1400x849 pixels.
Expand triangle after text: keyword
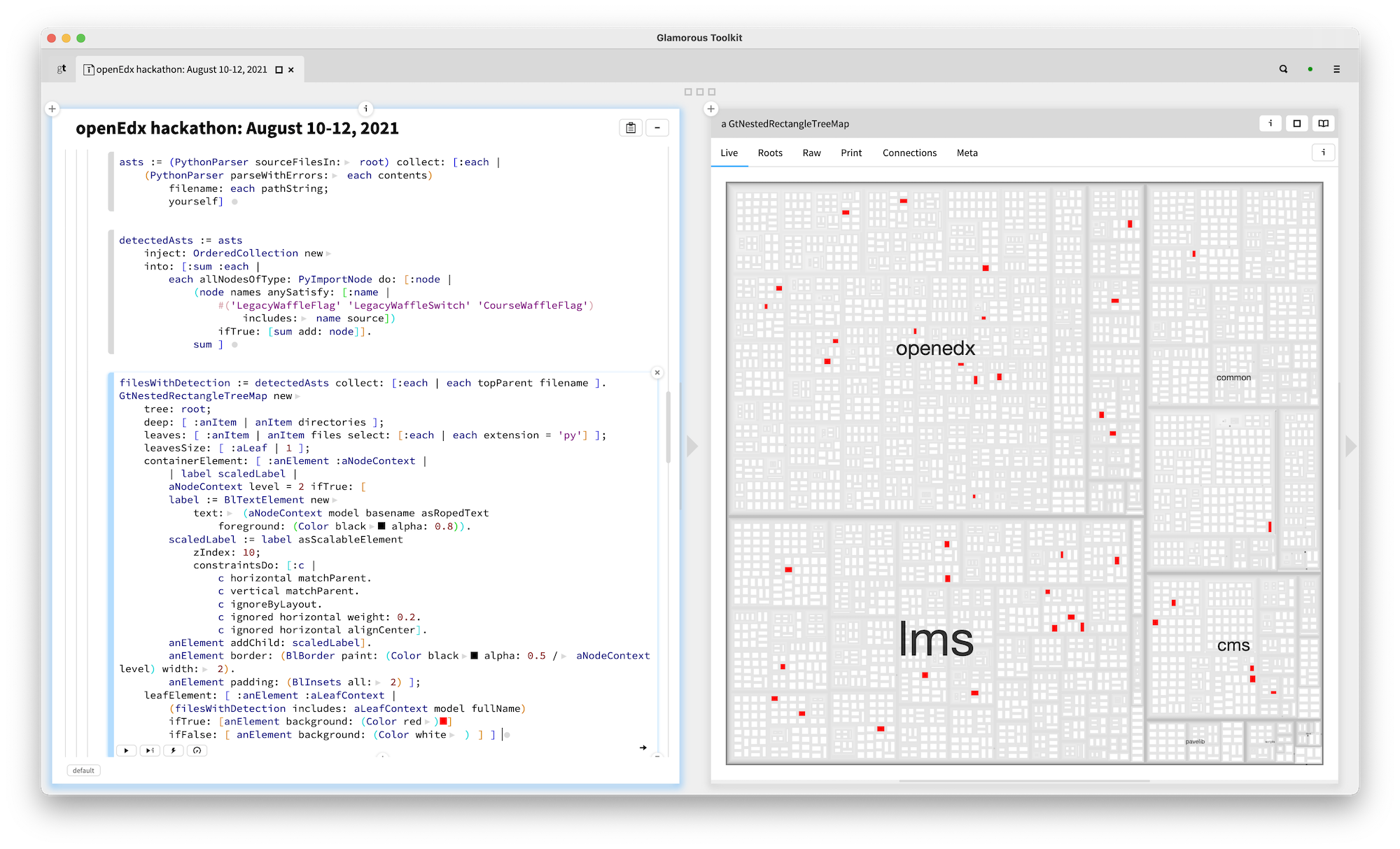[230, 513]
